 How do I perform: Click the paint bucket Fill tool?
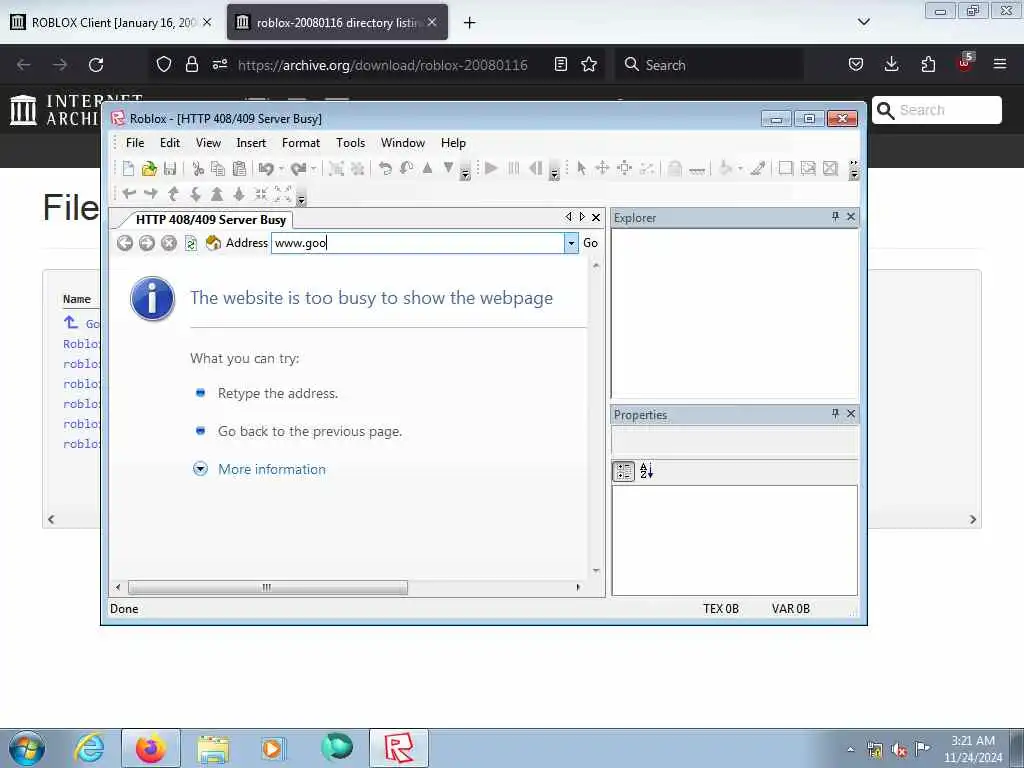(725, 168)
